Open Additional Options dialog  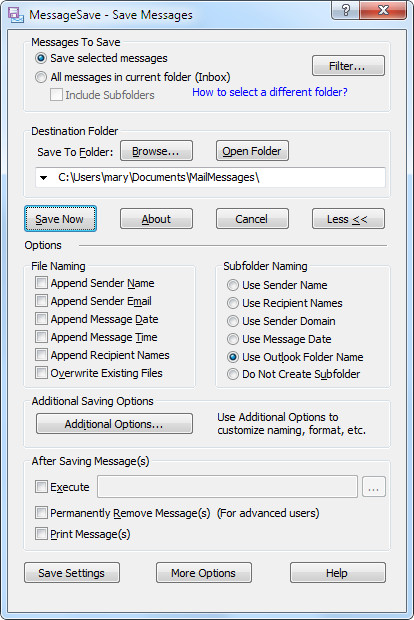[x=114, y=424]
